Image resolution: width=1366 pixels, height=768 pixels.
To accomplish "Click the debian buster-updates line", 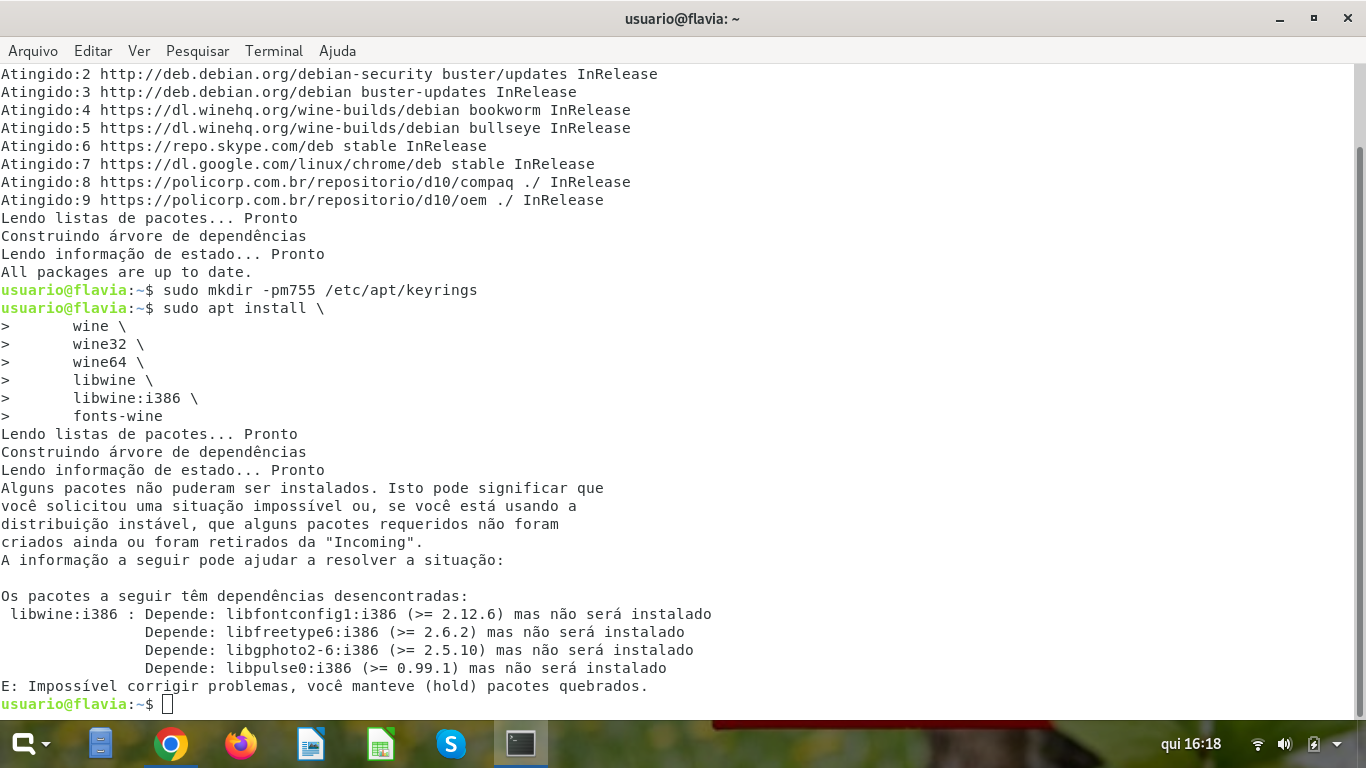I will (x=289, y=92).
